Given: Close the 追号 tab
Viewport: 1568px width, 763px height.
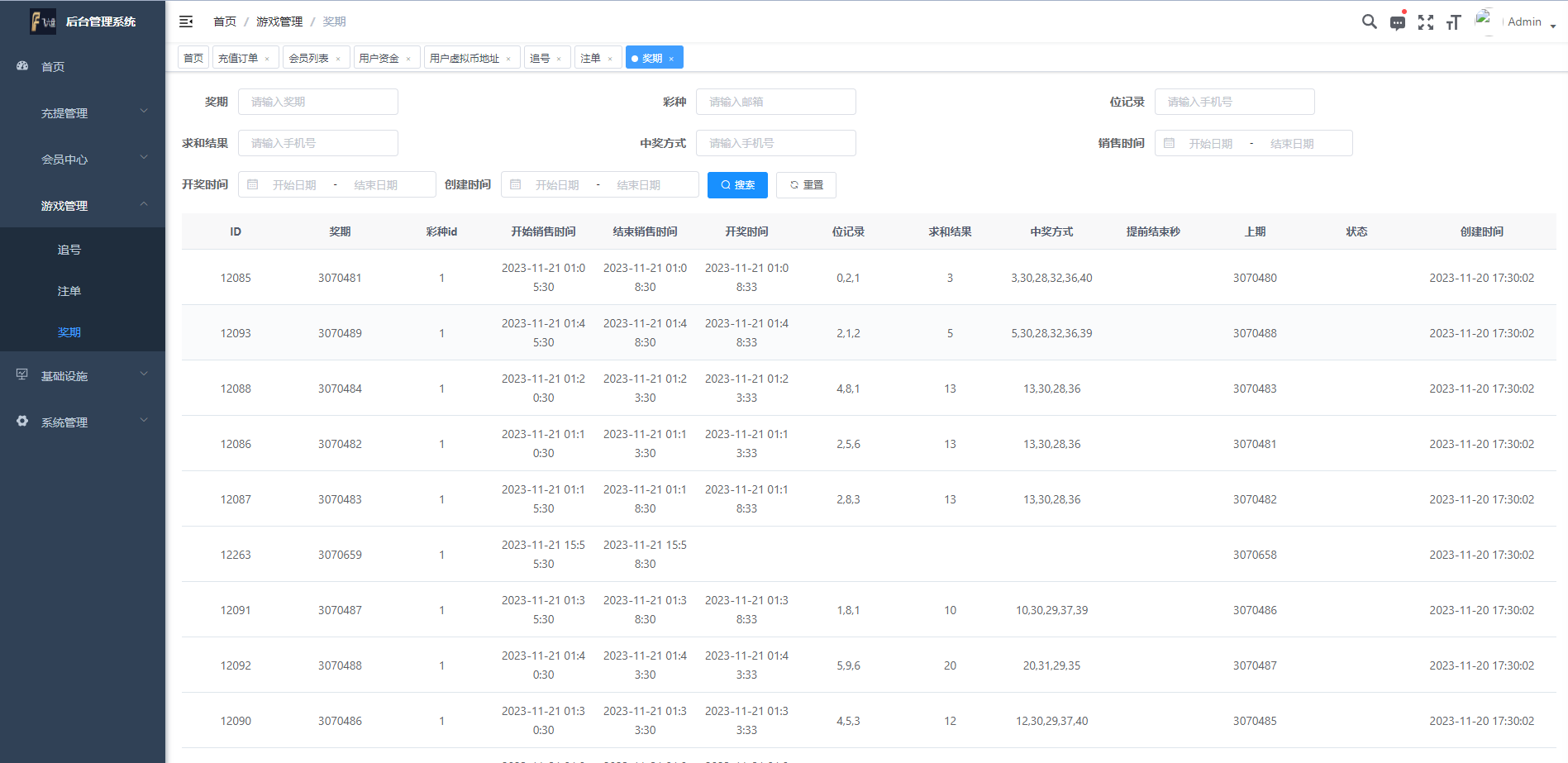Looking at the screenshot, I should tap(560, 57).
